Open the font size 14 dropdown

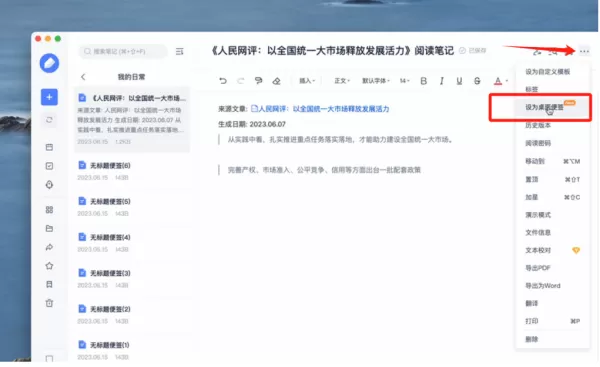point(404,81)
